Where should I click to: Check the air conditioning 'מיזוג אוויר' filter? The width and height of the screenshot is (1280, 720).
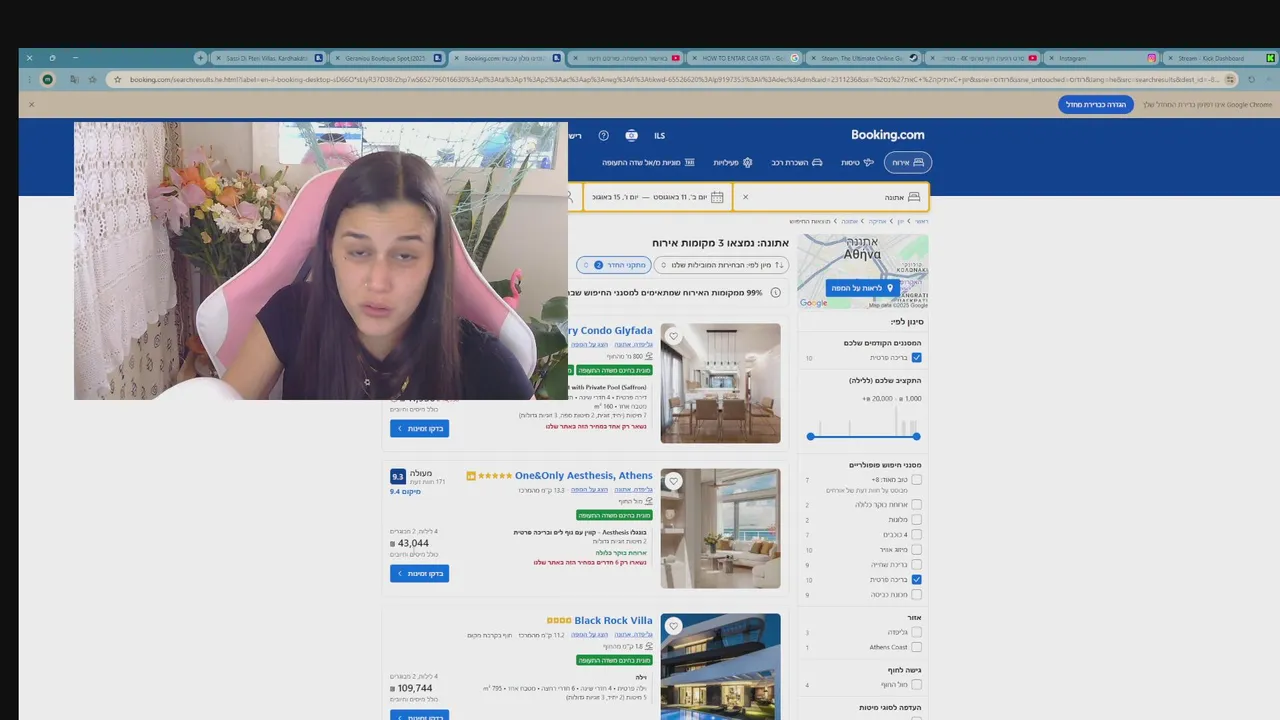pos(916,550)
